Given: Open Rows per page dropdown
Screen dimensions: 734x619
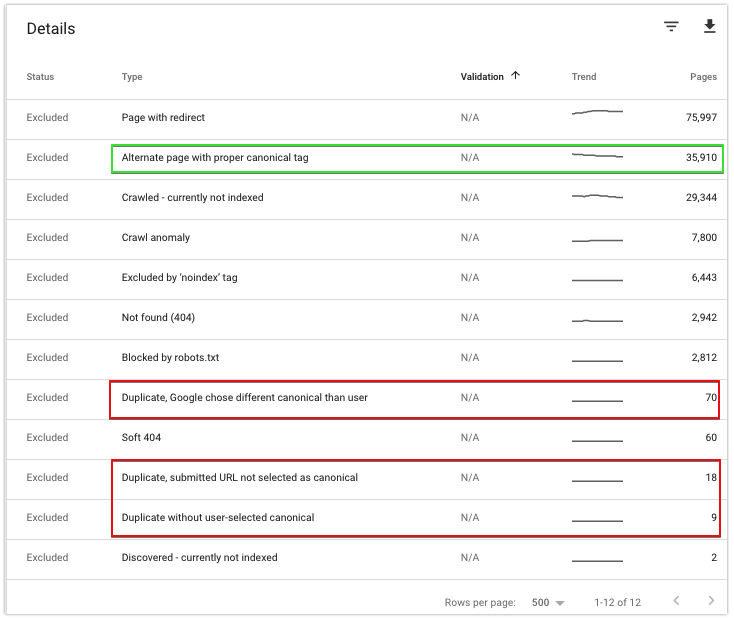Looking at the screenshot, I should (548, 603).
